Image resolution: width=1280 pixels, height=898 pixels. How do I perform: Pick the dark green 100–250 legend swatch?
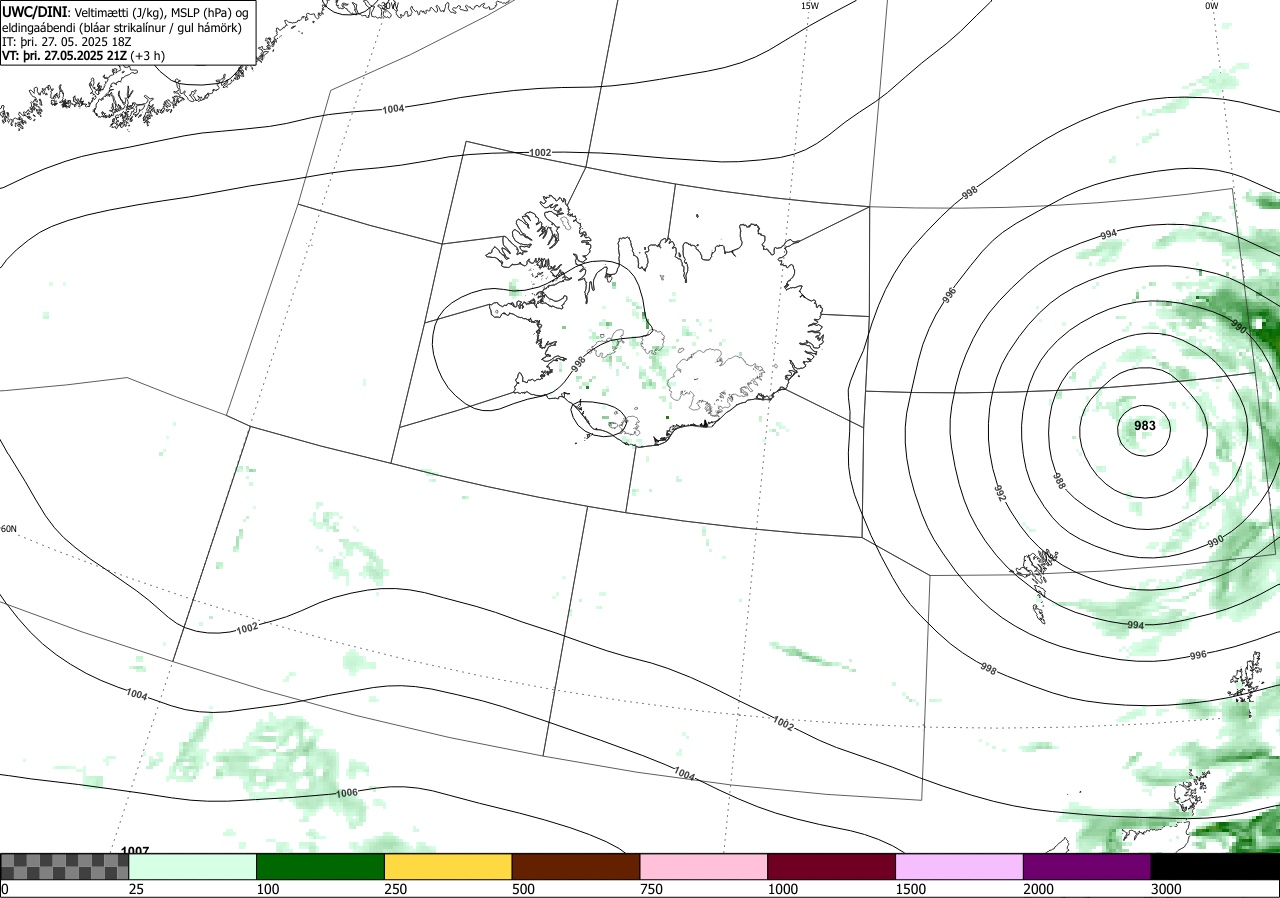(x=321, y=866)
